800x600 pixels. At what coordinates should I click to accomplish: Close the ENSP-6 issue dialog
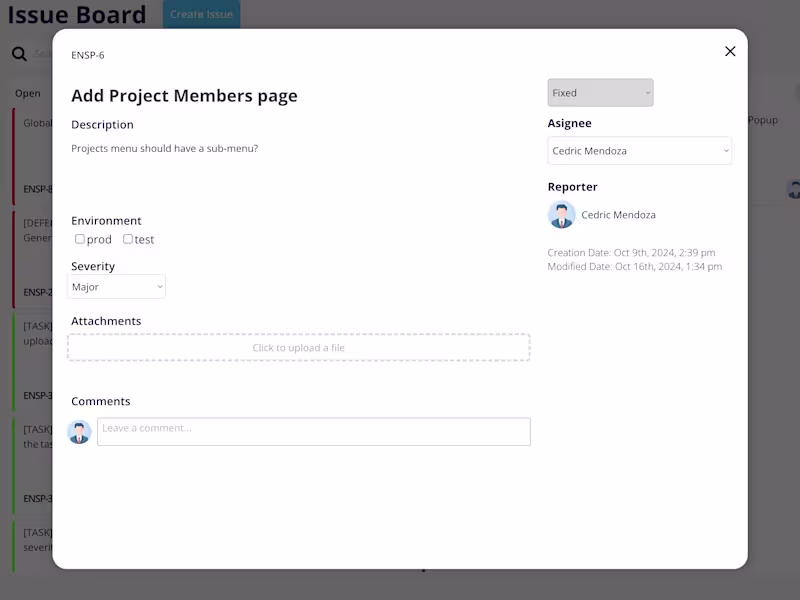coord(729,51)
